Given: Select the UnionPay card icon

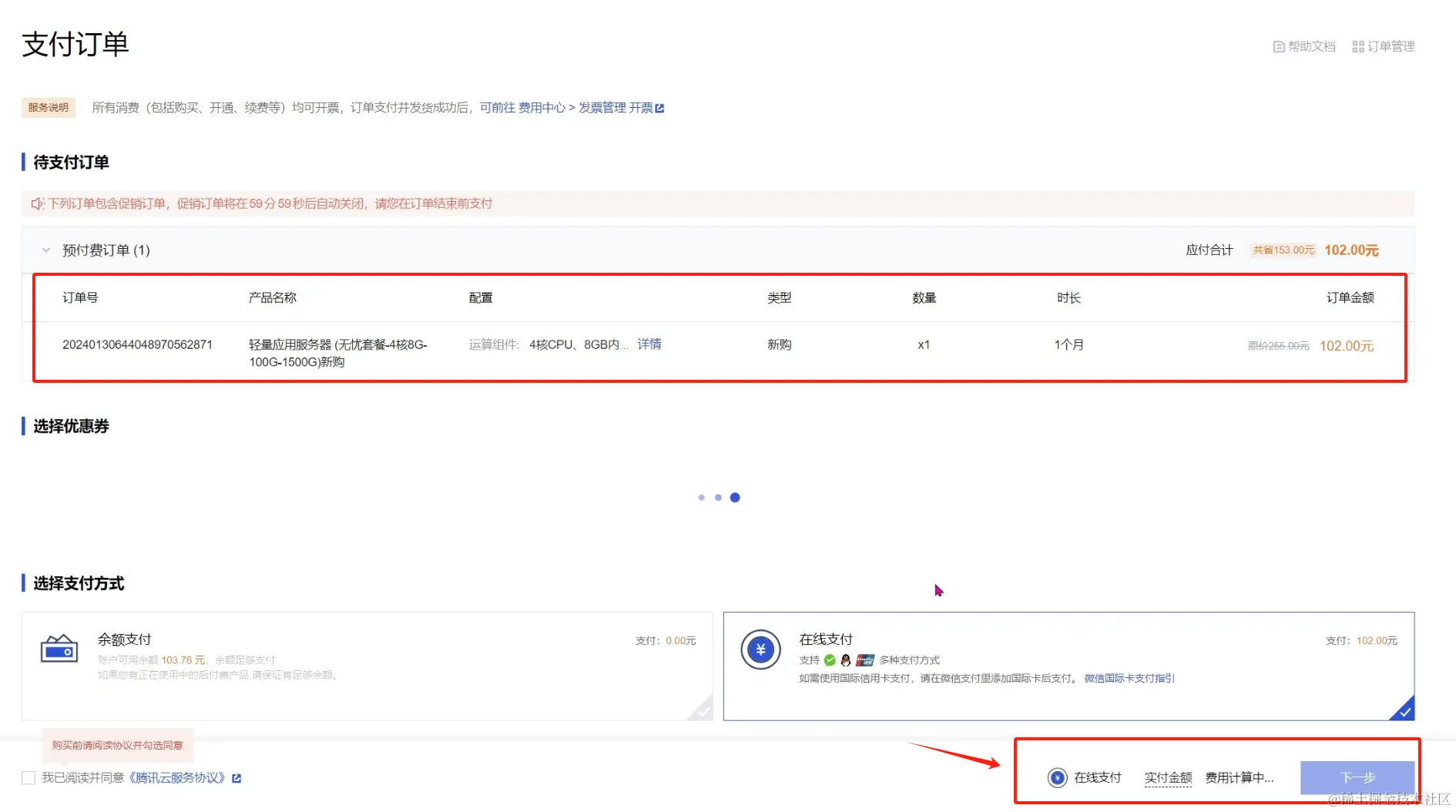Looking at the screenshot, I should (x=864, y=660).
